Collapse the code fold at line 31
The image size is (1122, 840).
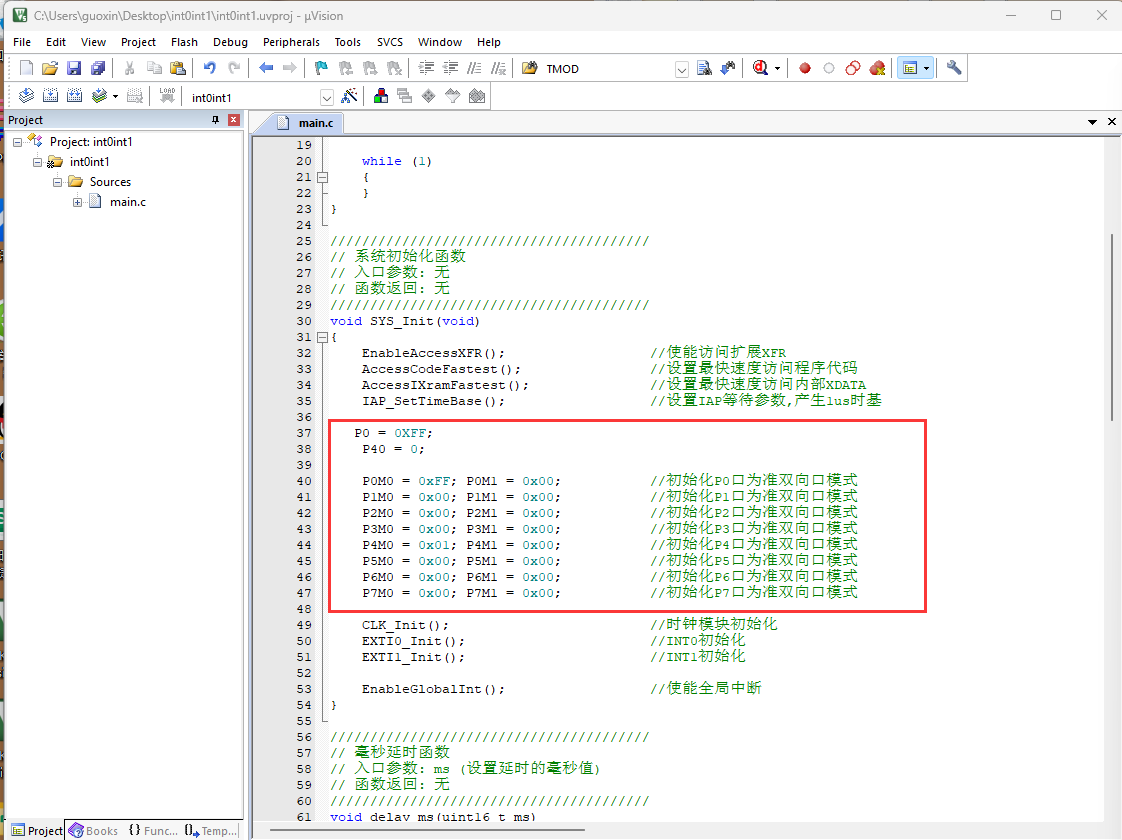pyautogui.click(x=323, y=337)
